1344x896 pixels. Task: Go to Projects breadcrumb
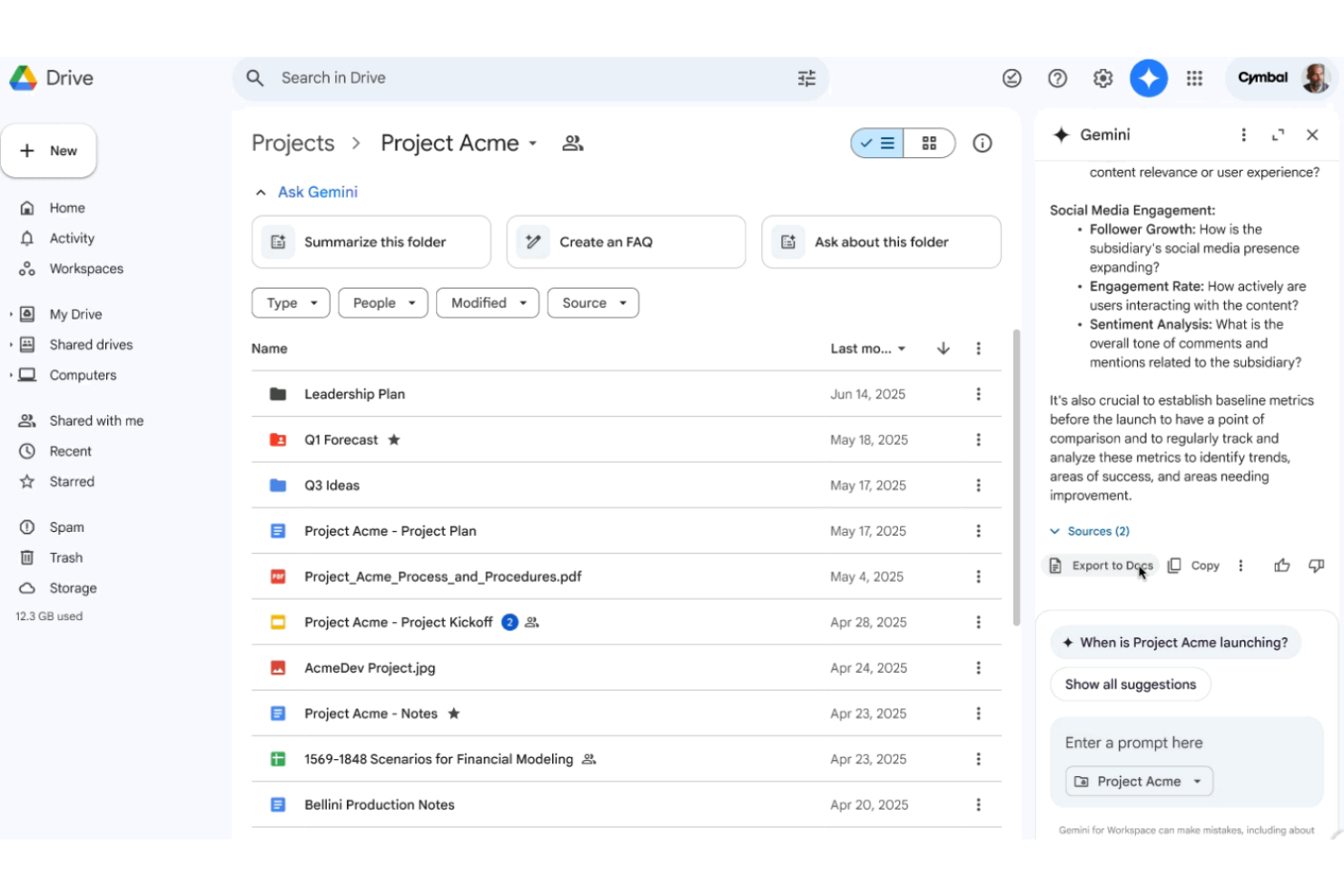pyautogui.click(x=292, y=143)
